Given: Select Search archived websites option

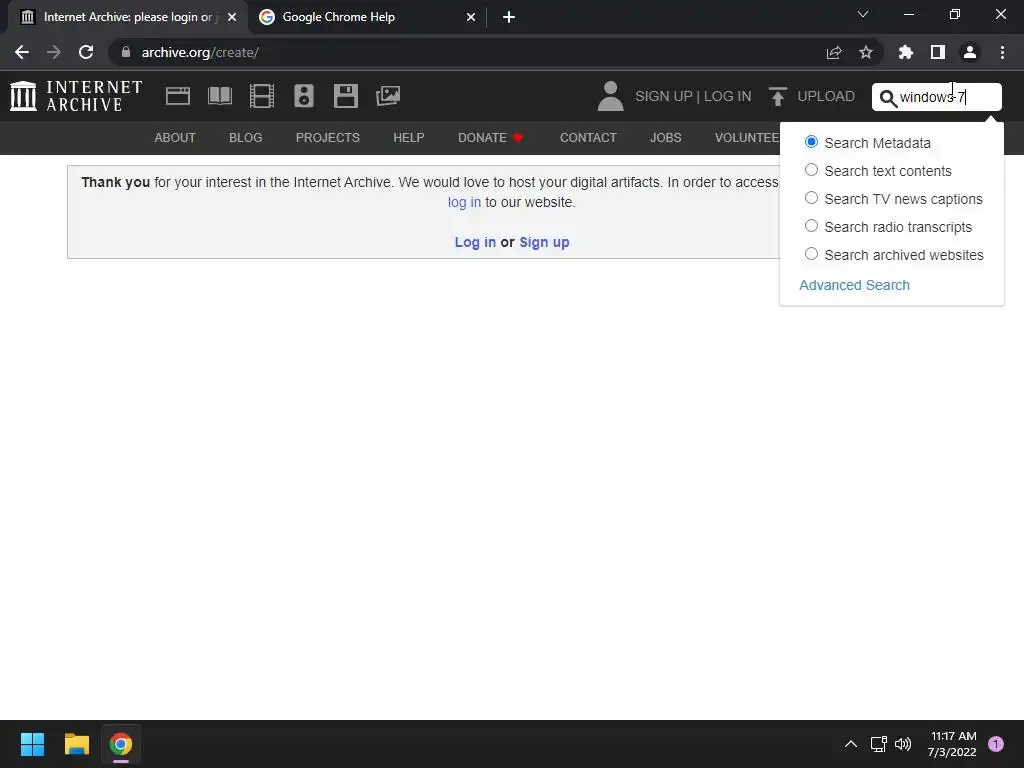Looking at the screenshot, I should [x=811, y=254].
